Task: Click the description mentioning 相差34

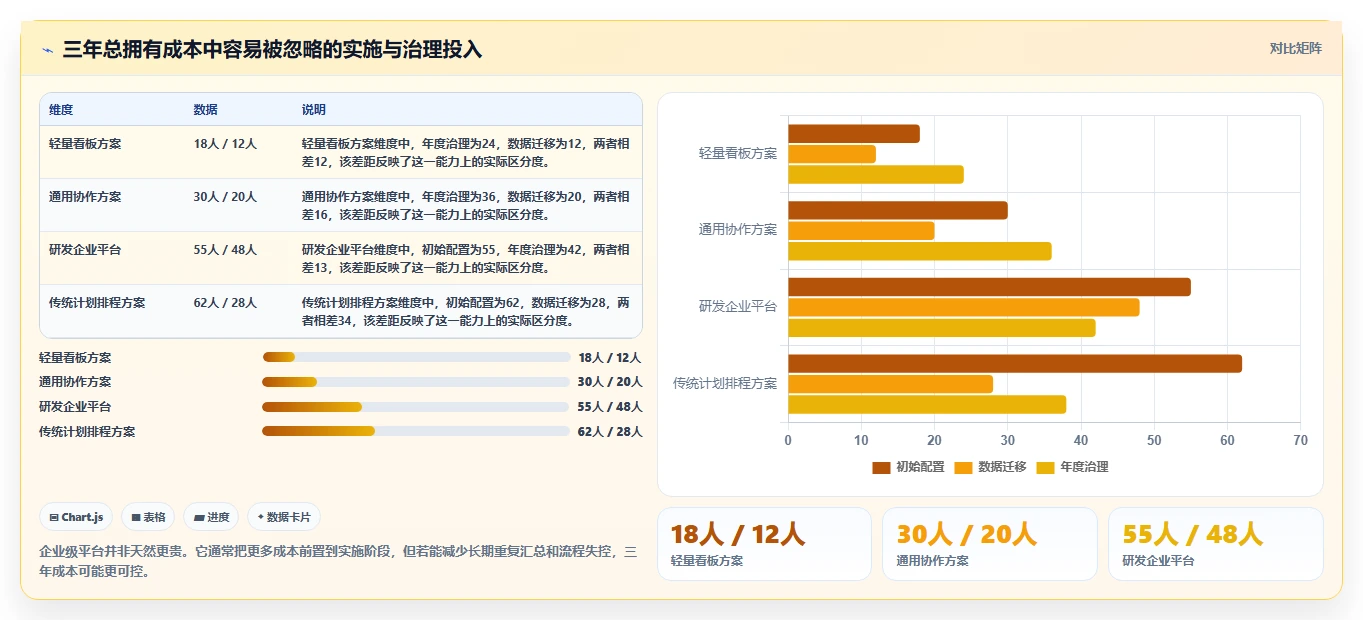Action: 466,311
